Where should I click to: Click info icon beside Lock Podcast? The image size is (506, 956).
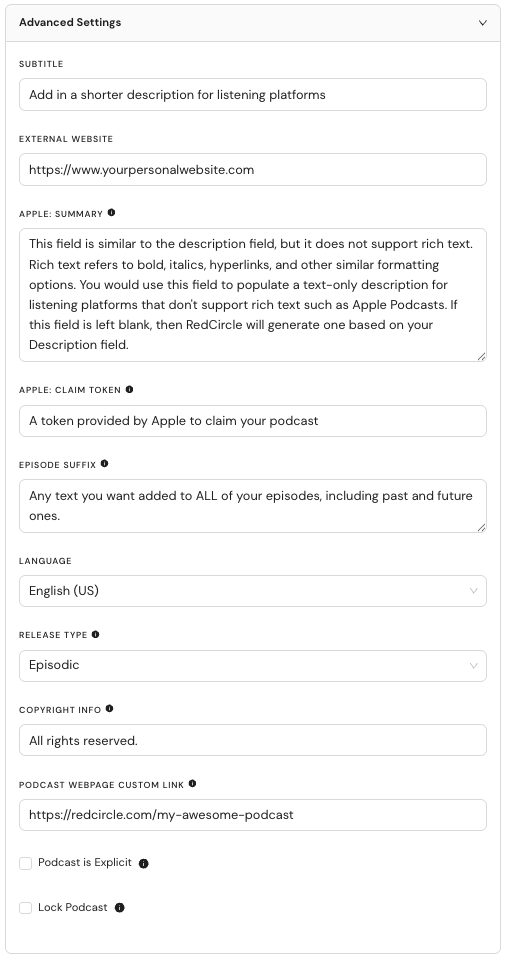pos(119,908)
